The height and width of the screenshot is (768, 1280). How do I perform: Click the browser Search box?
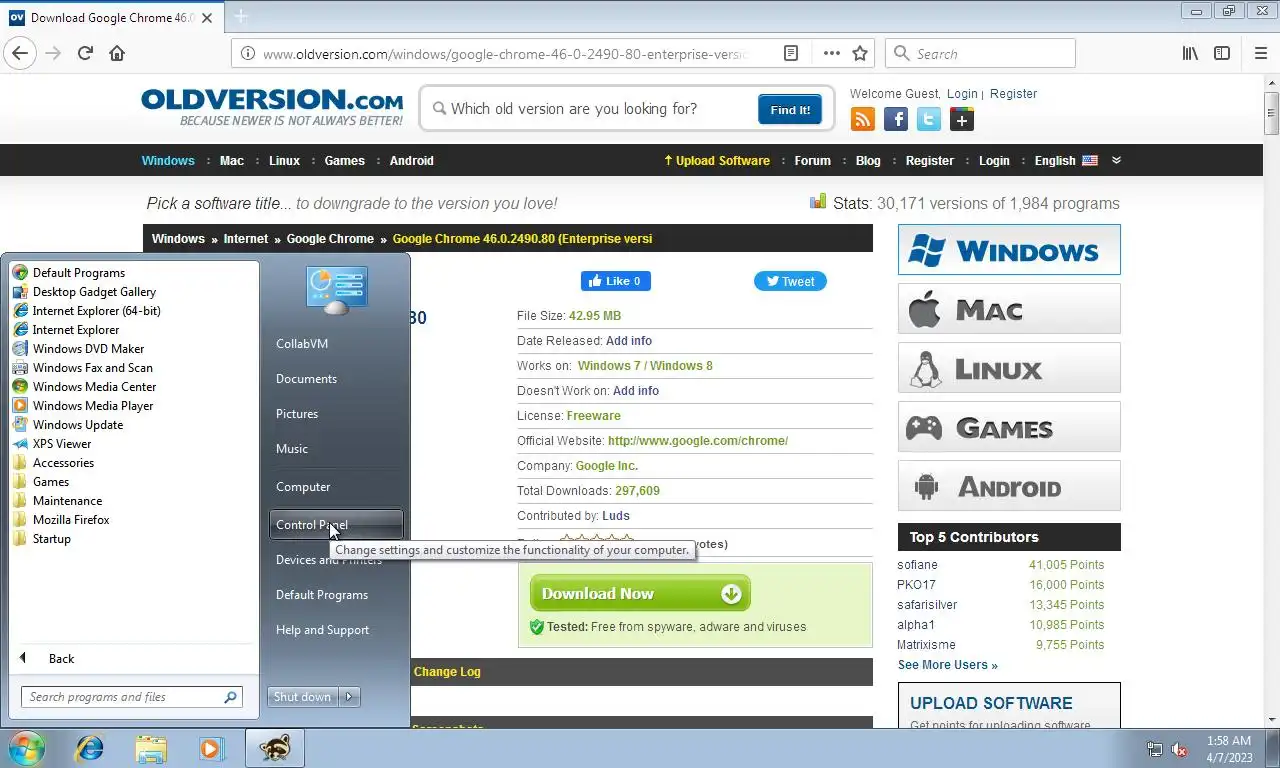tap(980, 54)
